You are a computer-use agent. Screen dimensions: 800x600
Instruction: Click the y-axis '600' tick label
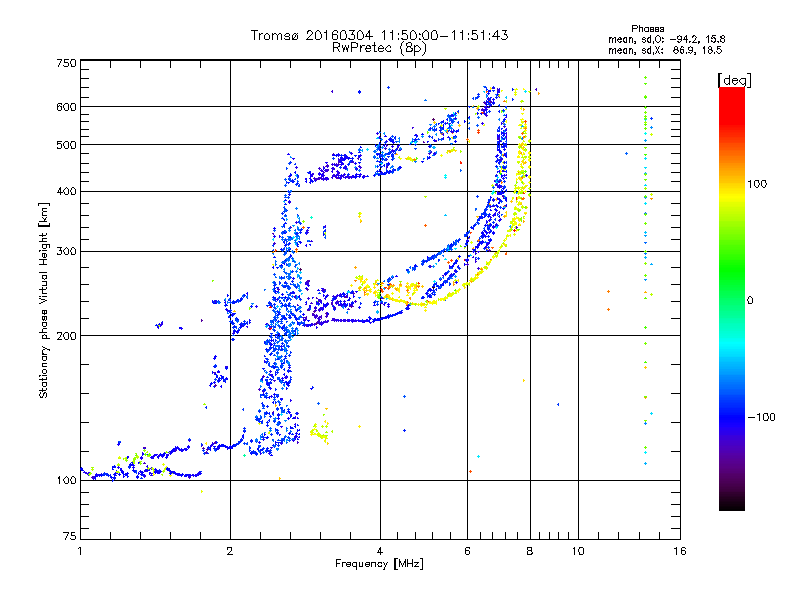click(66, 107)
